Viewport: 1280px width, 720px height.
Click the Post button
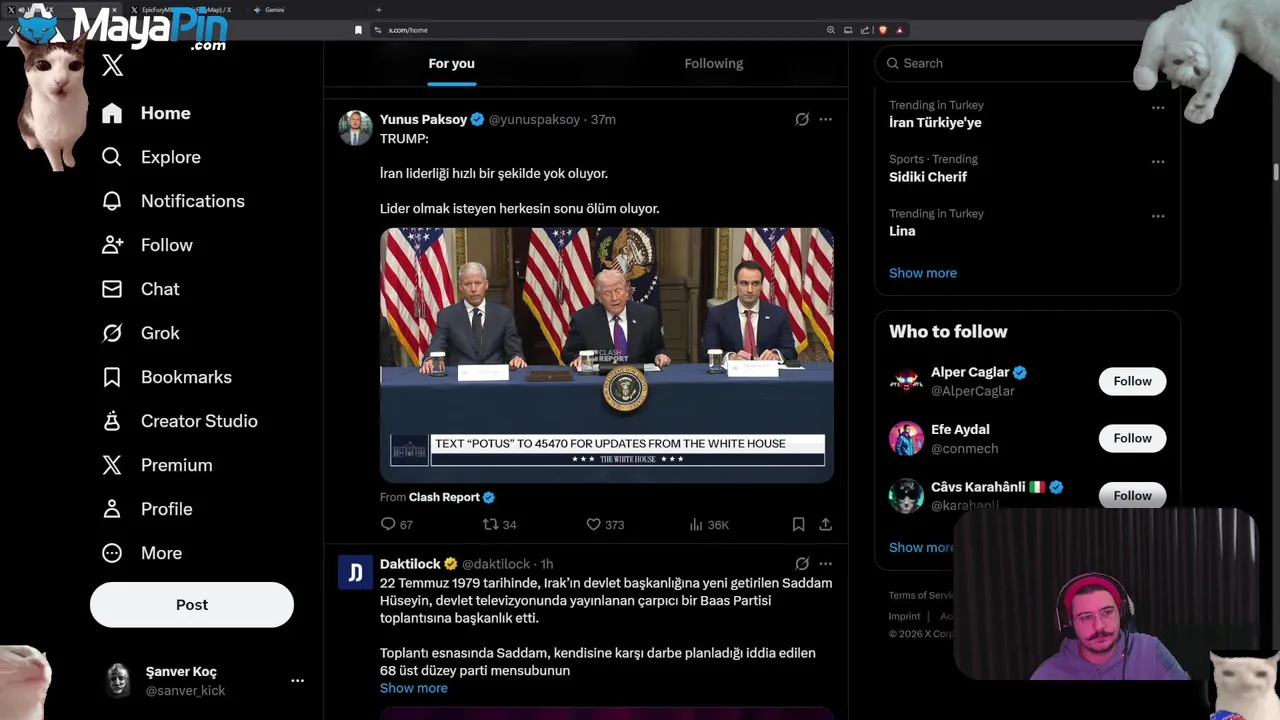[x=192, y=605]
